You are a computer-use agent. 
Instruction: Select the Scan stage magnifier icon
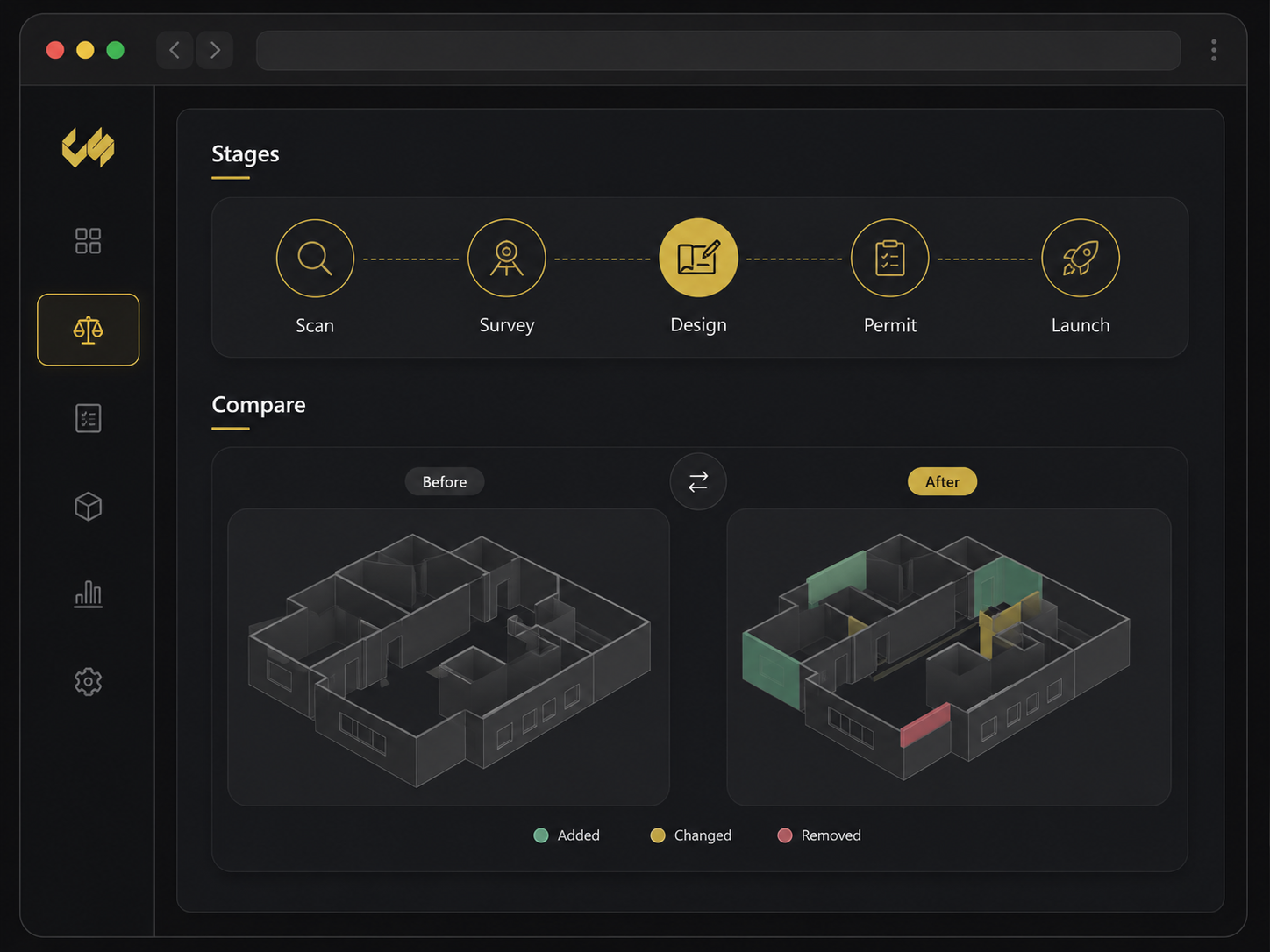tap(315, 259)
